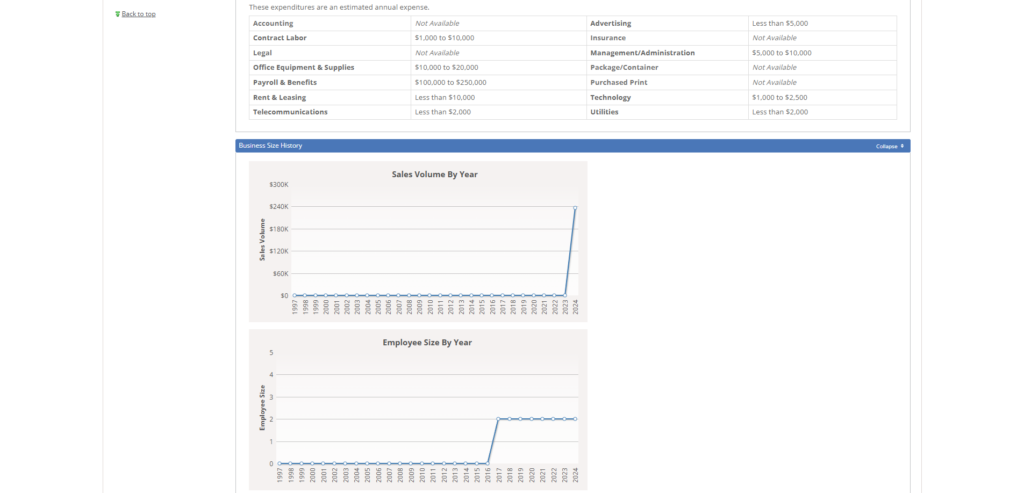
Task: Collapse the Business Size History section
Action: pos(887,146)
